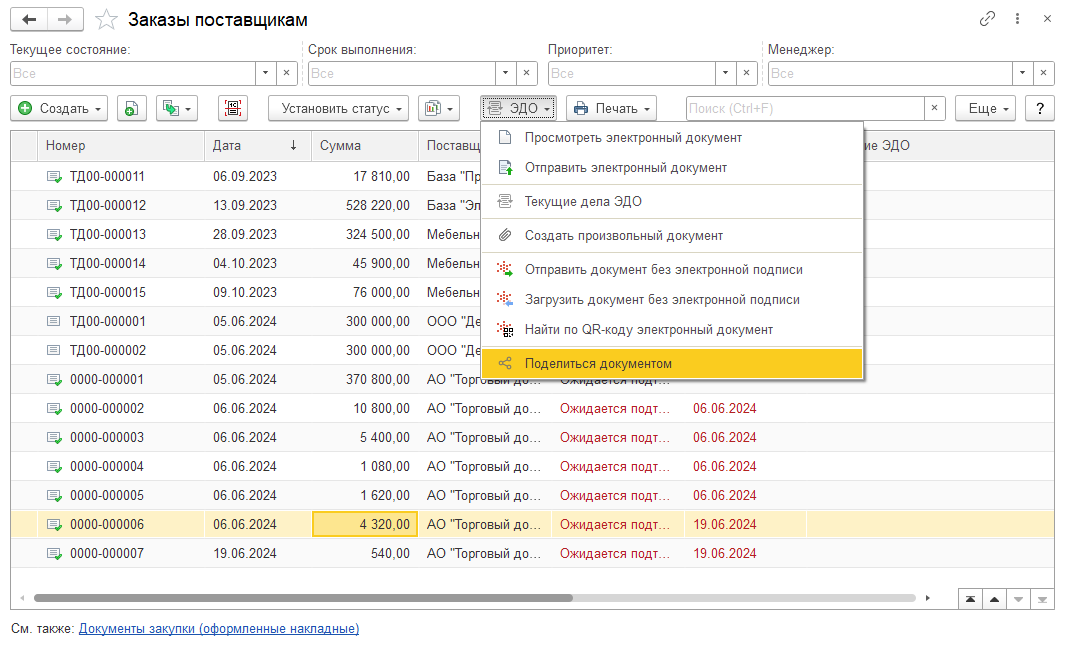Screen dimensions: 1071x645
Task: Open the create-based-on icon dropdown
Action: (177, 109)
